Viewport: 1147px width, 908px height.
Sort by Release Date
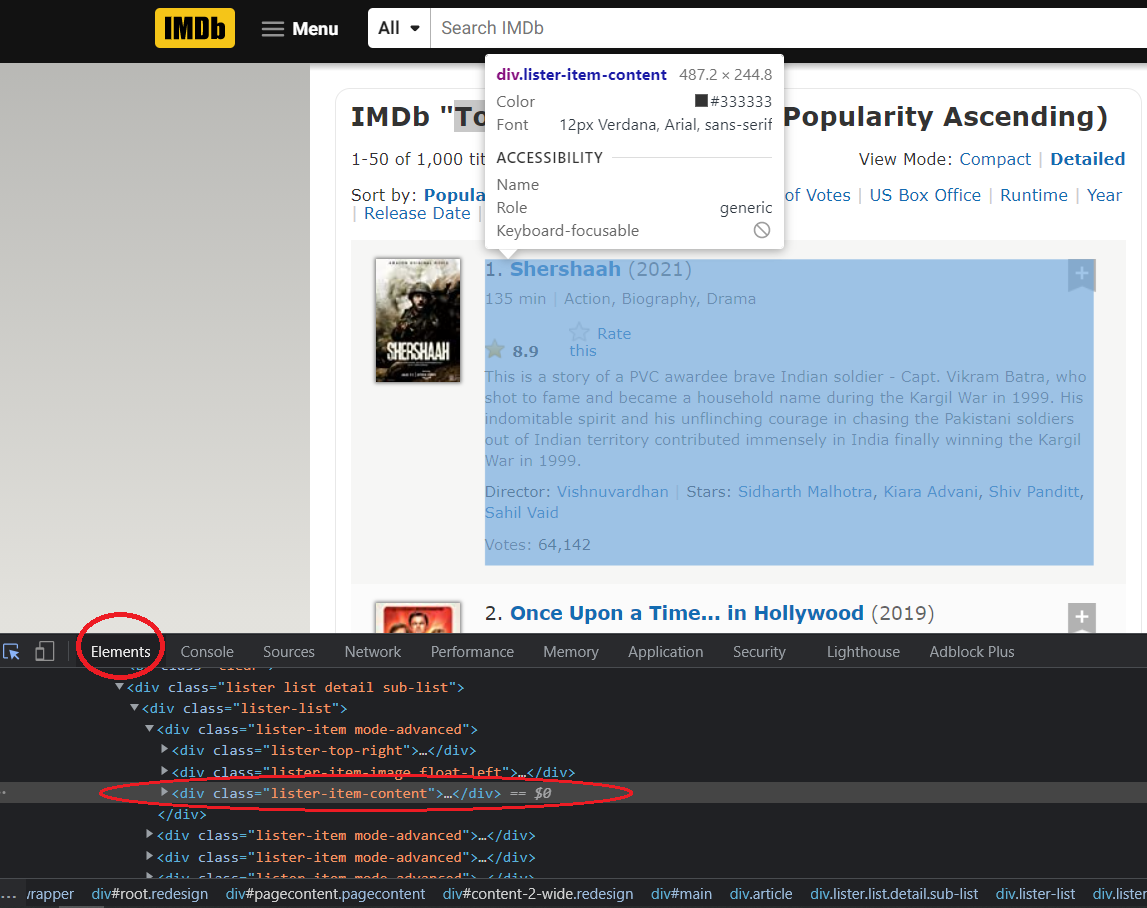[x=417, y=214]
